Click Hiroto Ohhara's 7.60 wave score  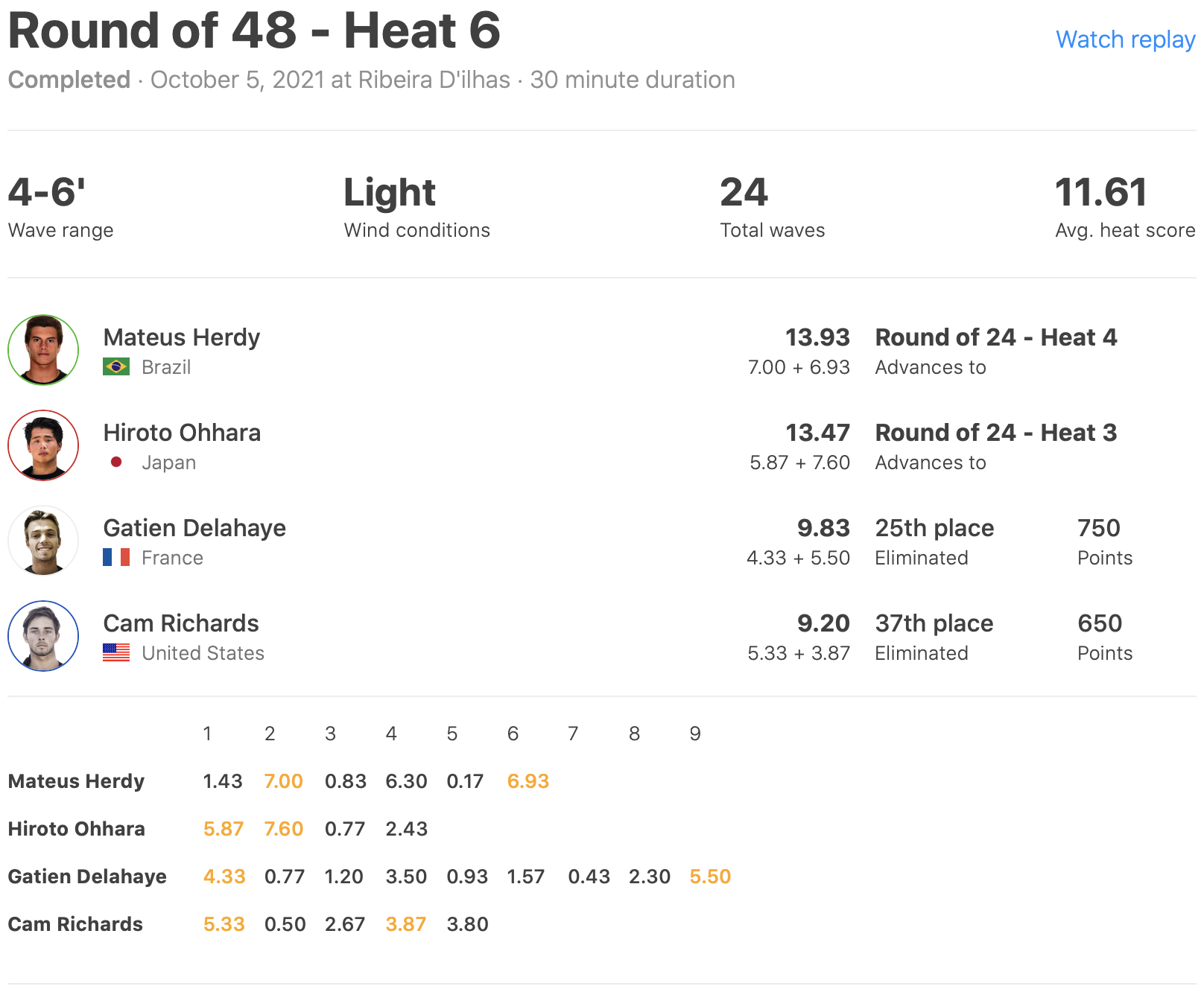click(x=283, y=829)
